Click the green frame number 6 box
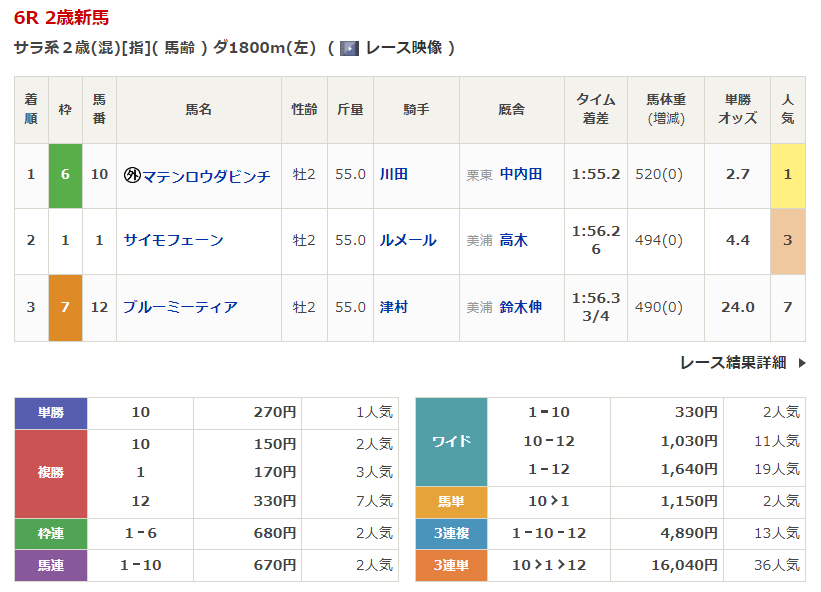 click(x=65, y=175)
